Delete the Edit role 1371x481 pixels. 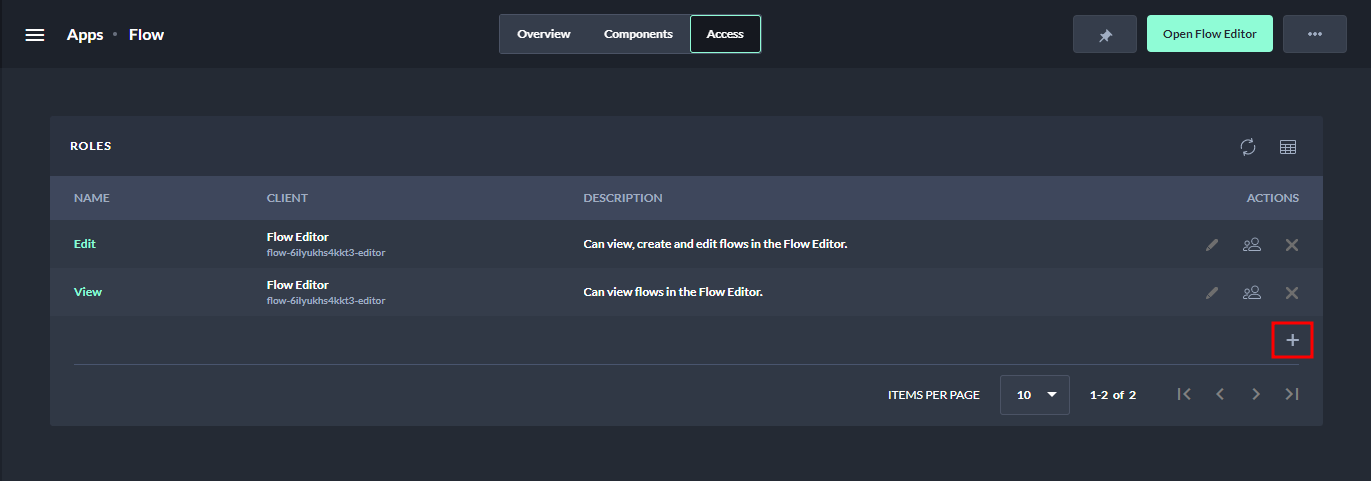pyautogui.click(x=1292, y=244)
